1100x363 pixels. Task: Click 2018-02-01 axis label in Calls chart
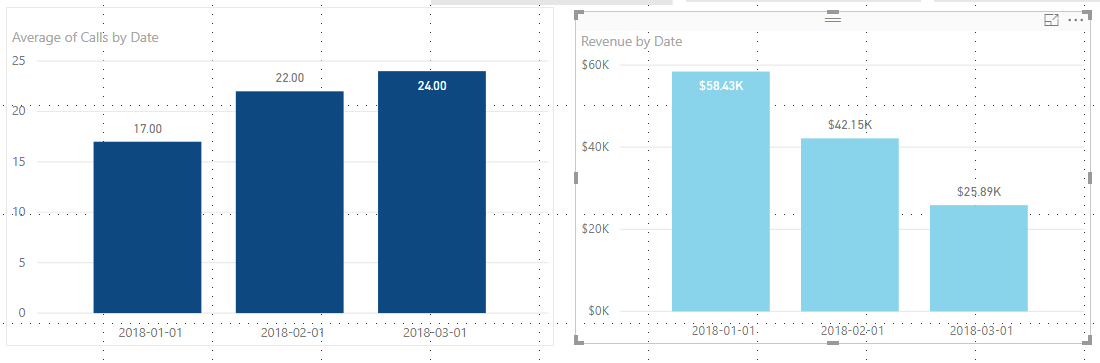coord(293,332)
